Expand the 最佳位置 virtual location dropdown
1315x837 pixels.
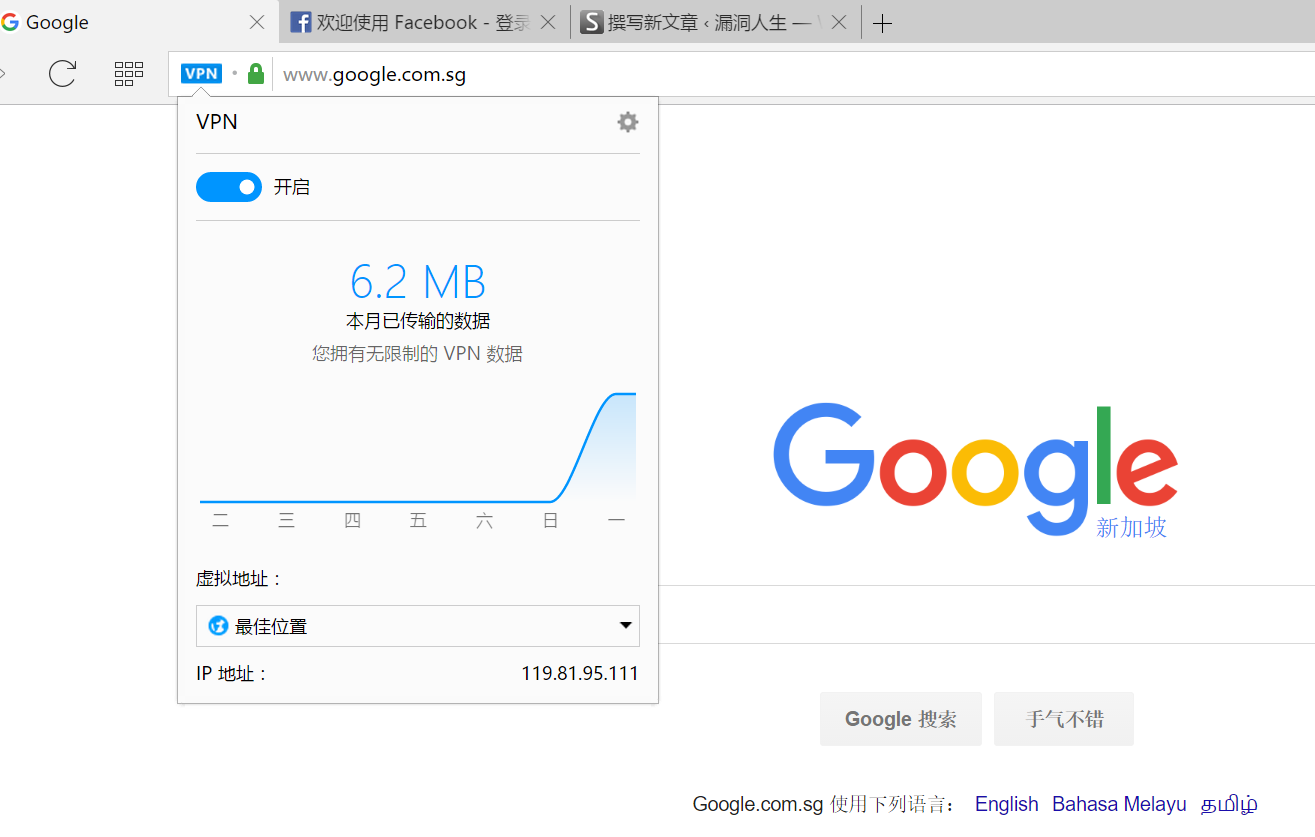click(x=418, y=626)
